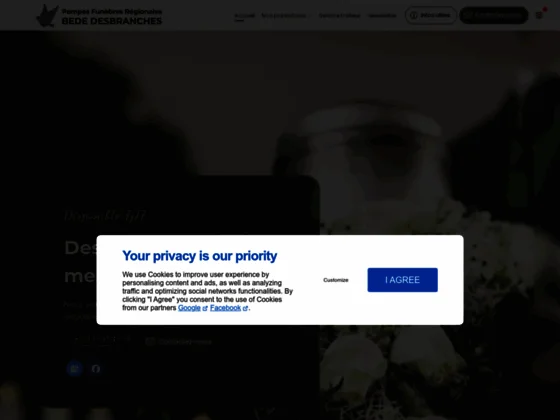Open the Google partner link
The image size is (560, 420).
(x=189, y=308)
